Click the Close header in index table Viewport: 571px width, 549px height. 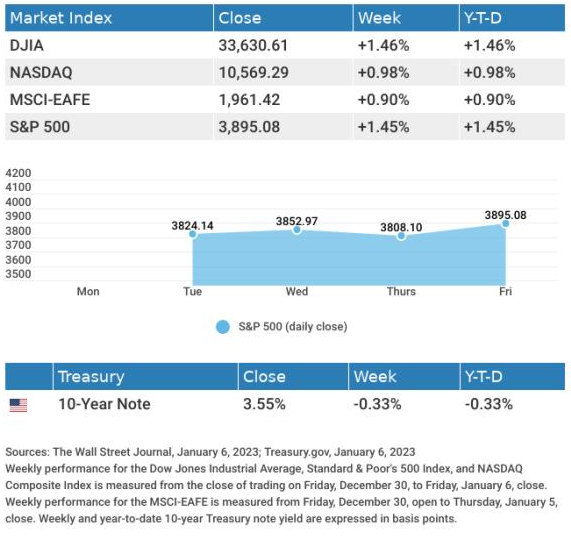tap(240, 18)
